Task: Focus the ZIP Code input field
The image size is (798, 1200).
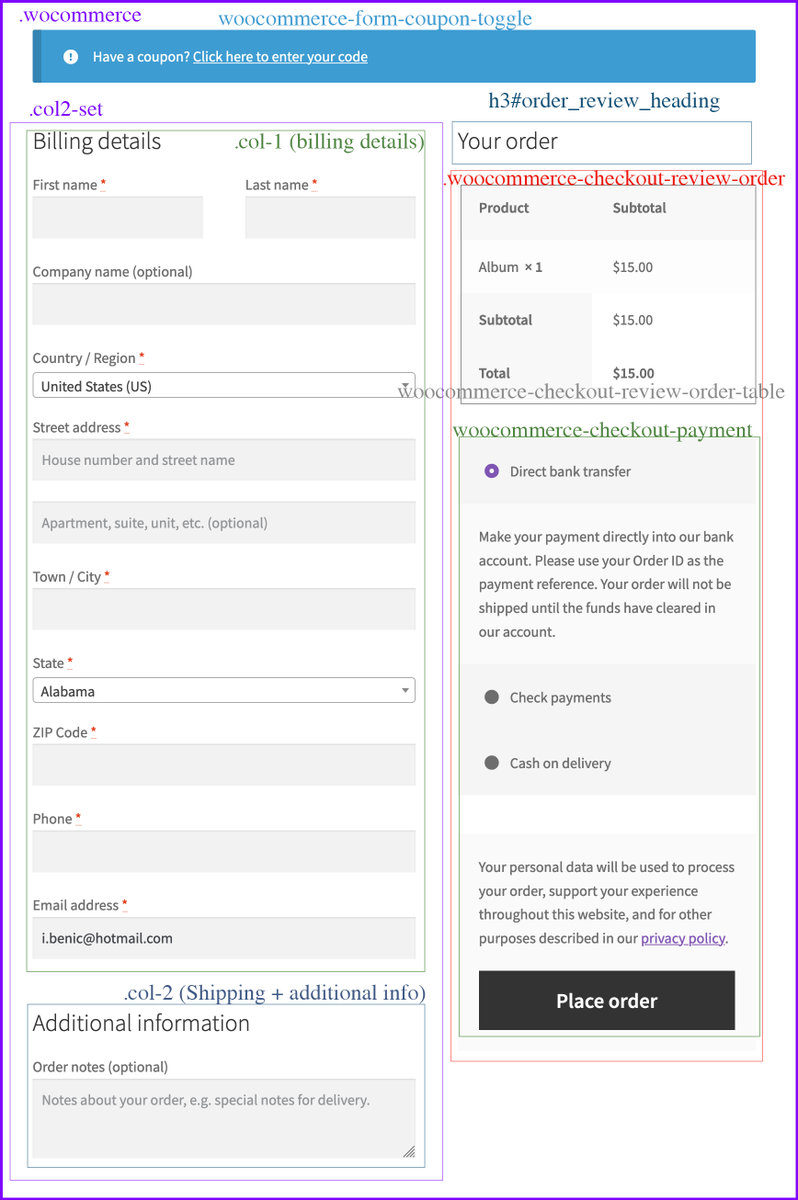Action: coord(224,764)
